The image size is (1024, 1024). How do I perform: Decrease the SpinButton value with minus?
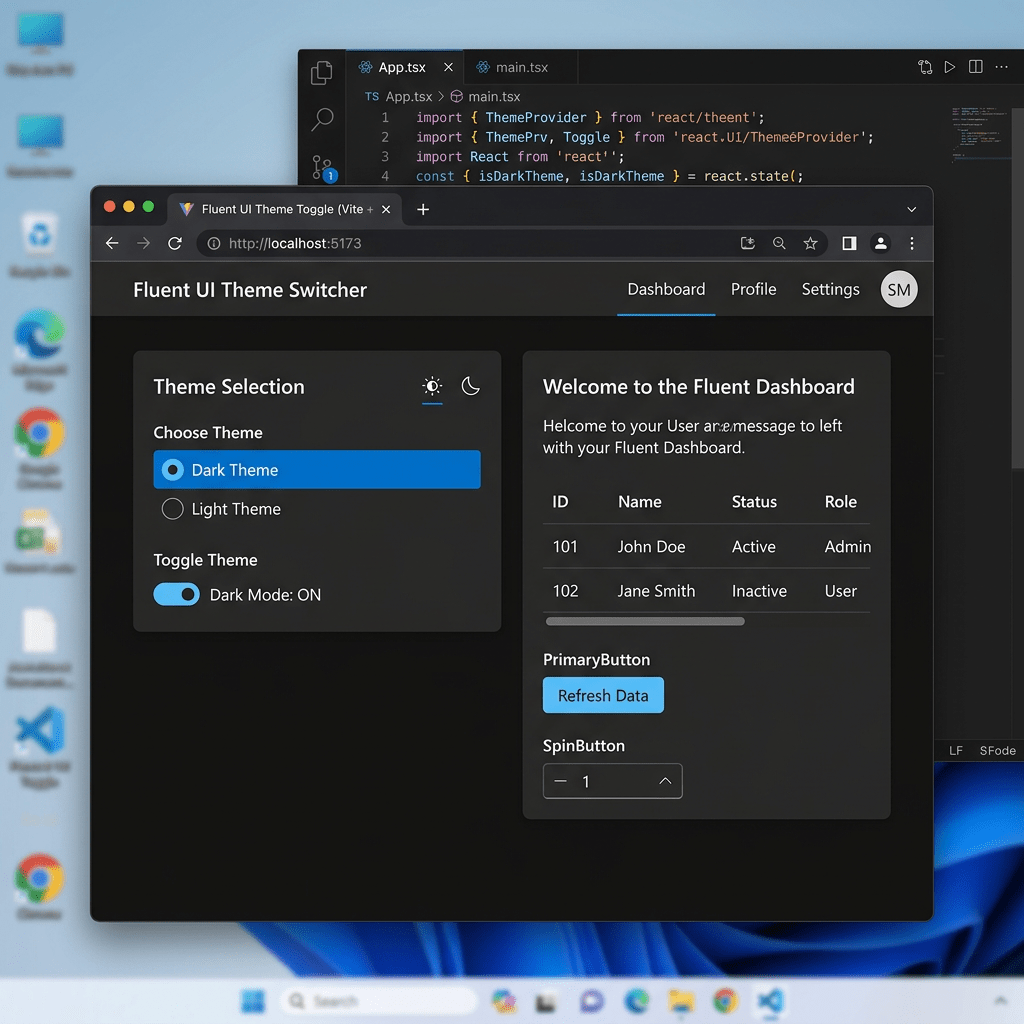coord(560,781)
